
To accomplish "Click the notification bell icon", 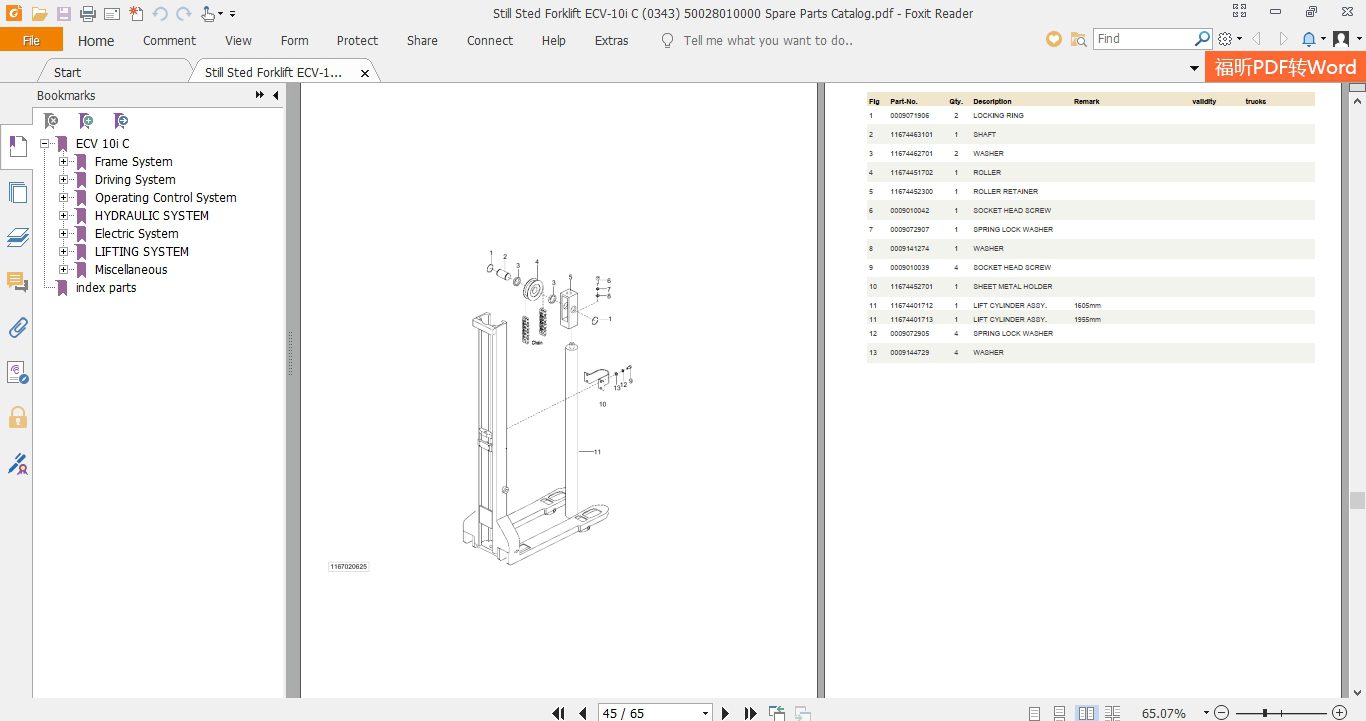I will point(1309,39).
